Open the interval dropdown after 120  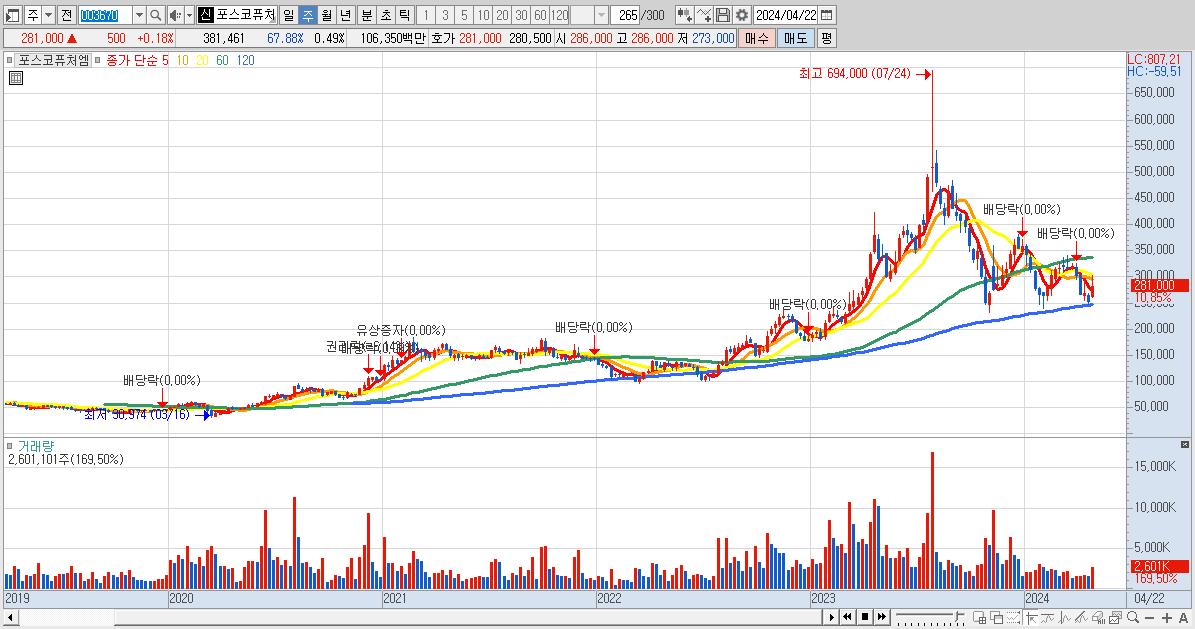tap(601, 15)
